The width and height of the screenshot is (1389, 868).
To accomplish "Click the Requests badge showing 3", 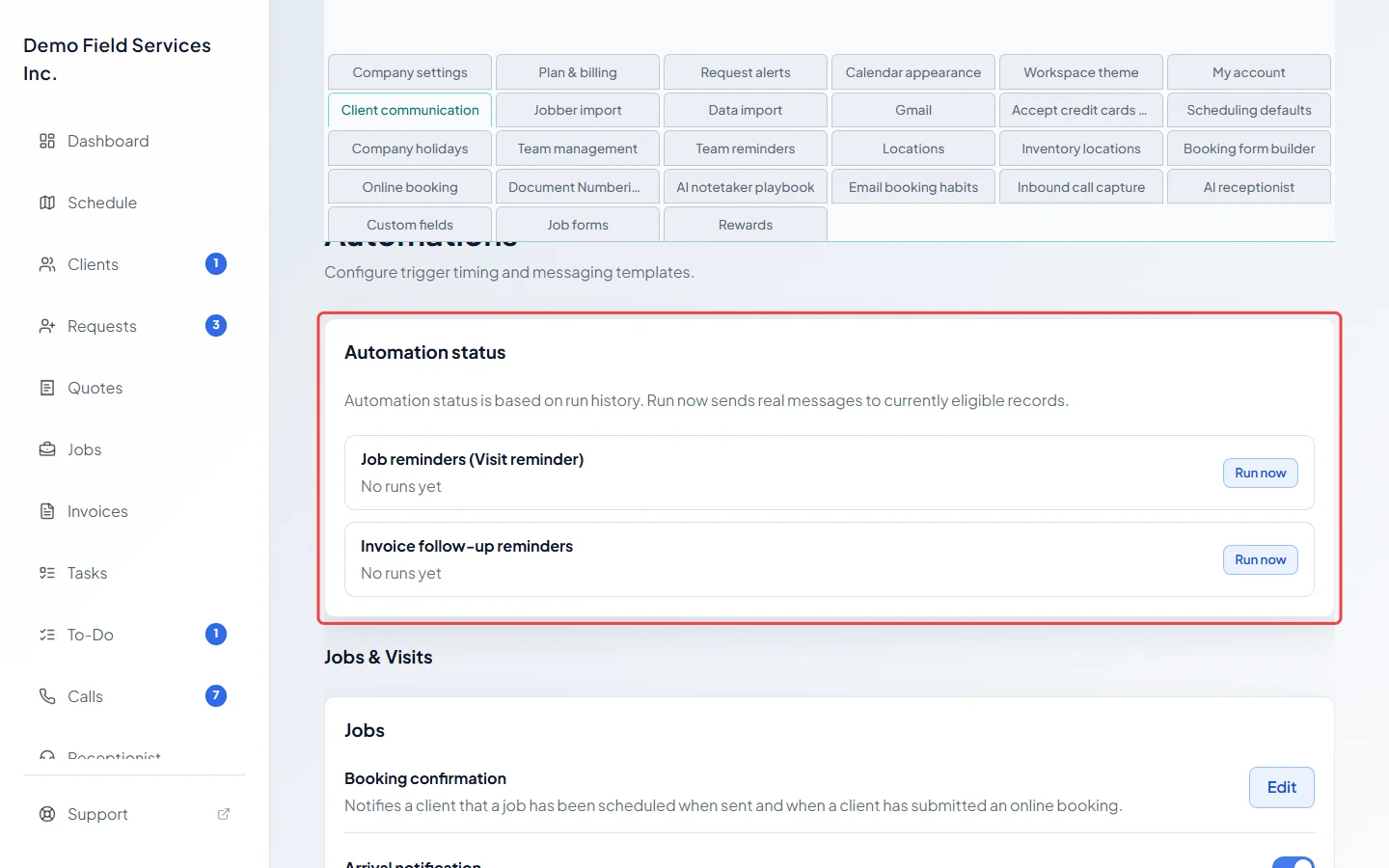I will point(216,325).
